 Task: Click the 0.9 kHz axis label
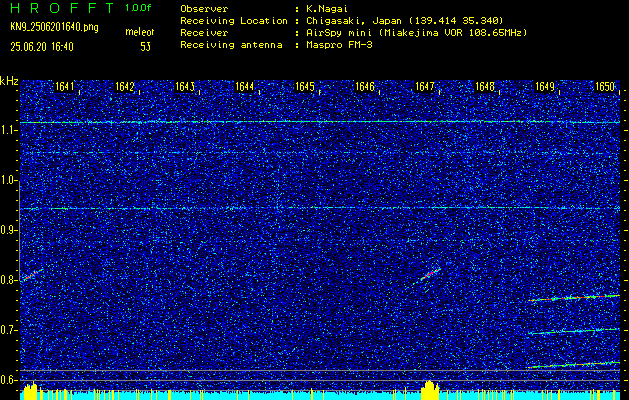click(x=8, y=230)
